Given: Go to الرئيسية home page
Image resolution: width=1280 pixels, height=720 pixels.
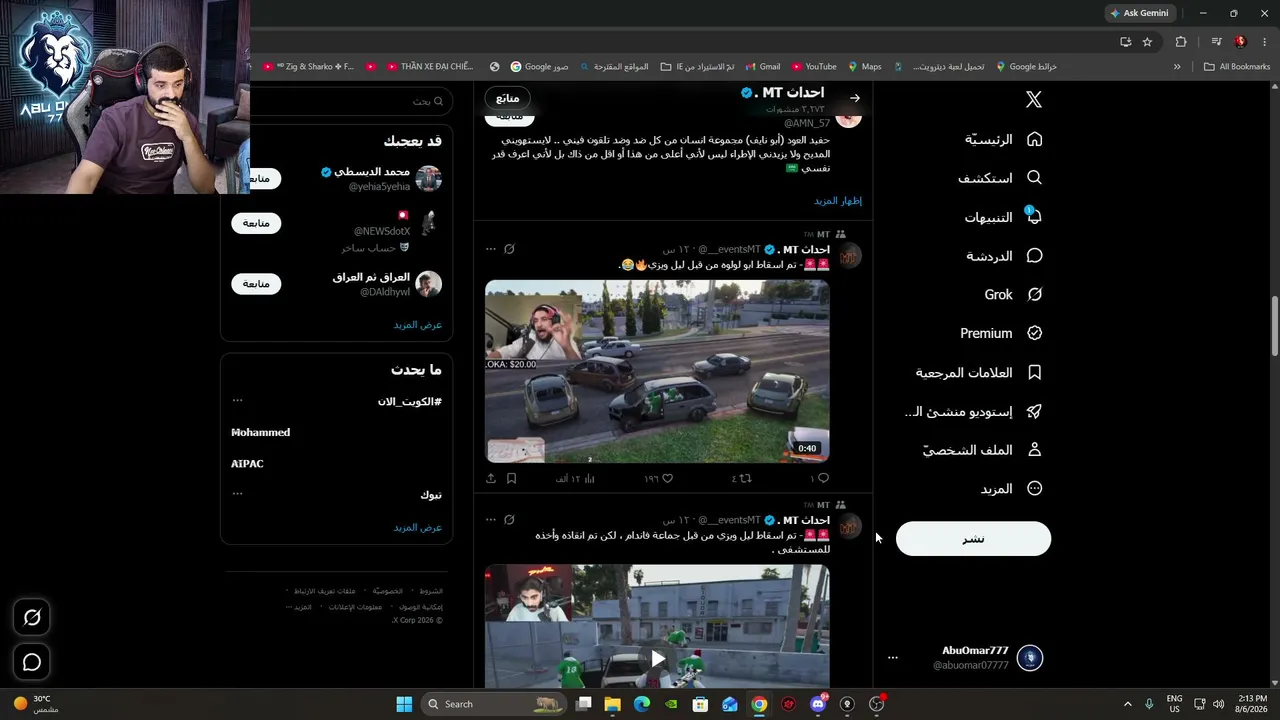Looking at the screenshot, I should [1004, 139].
